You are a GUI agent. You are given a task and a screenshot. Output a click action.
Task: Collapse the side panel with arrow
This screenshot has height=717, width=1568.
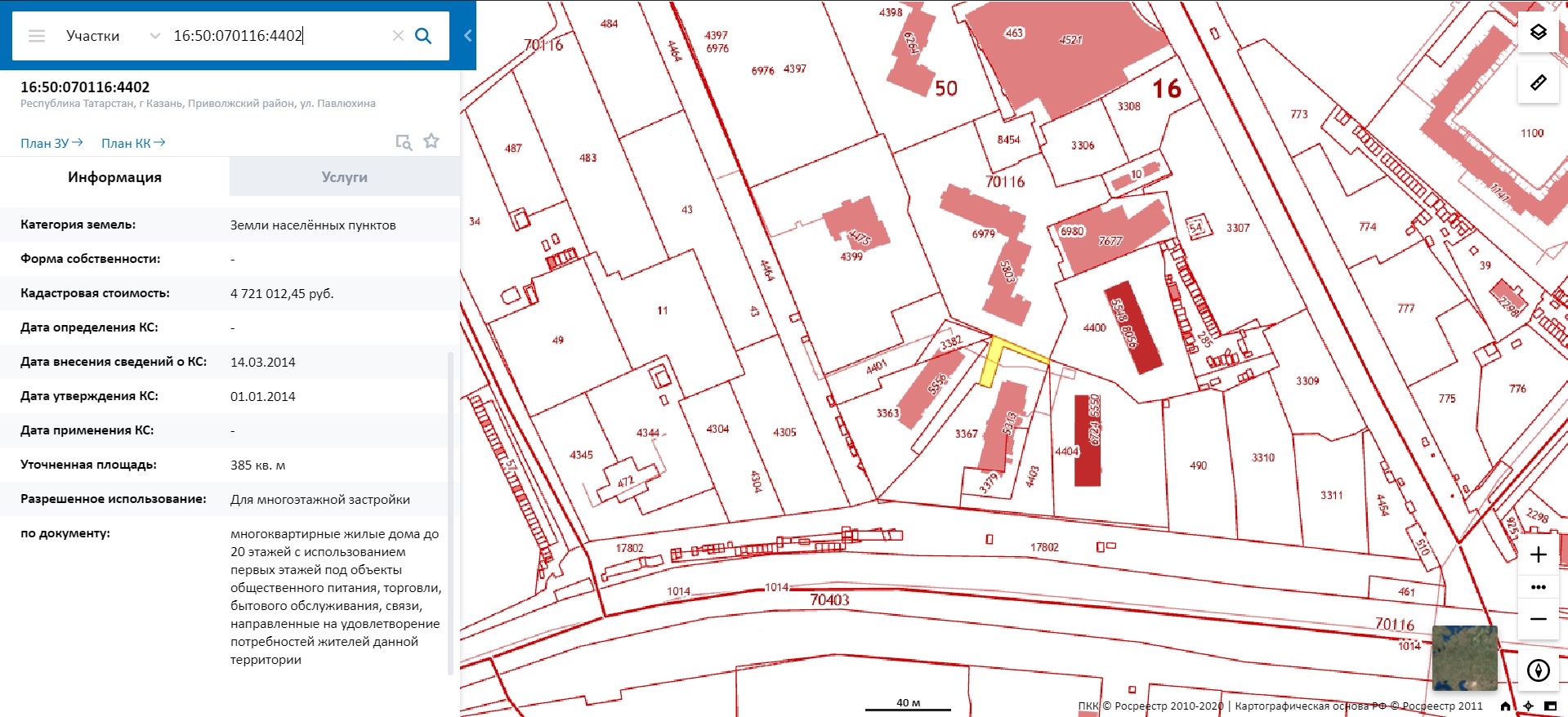(x=467, y=35)
